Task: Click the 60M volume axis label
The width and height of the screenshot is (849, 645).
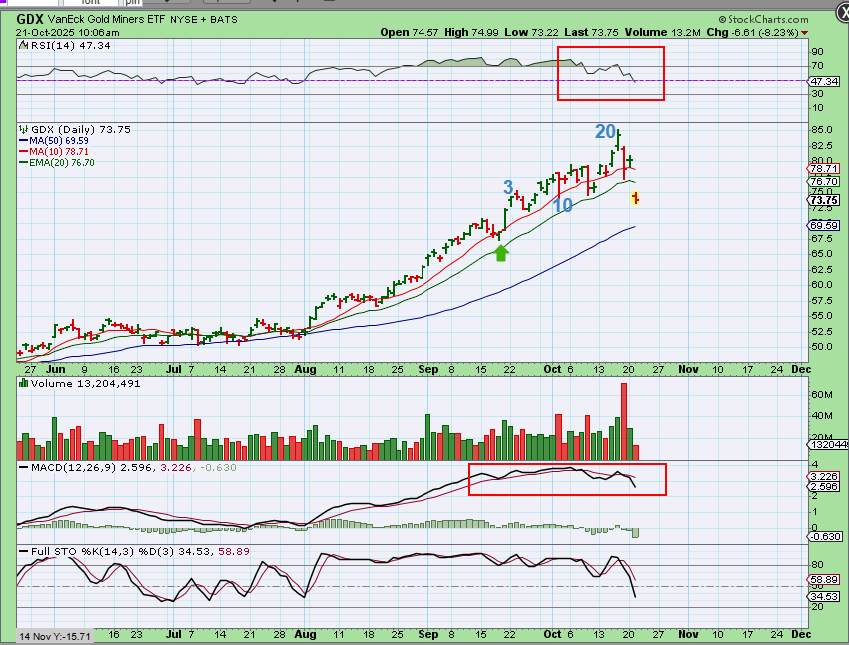Action: click(822, 394)
